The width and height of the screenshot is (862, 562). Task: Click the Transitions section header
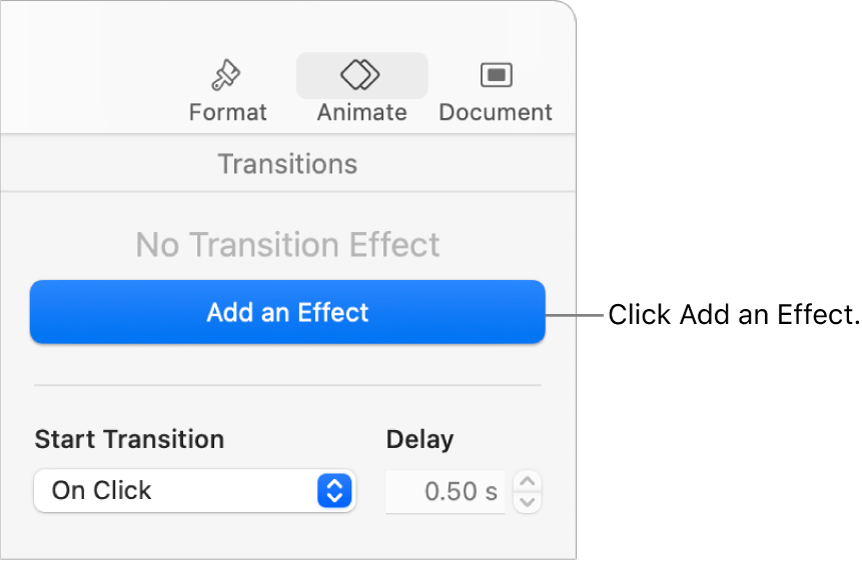click(288, 164)
